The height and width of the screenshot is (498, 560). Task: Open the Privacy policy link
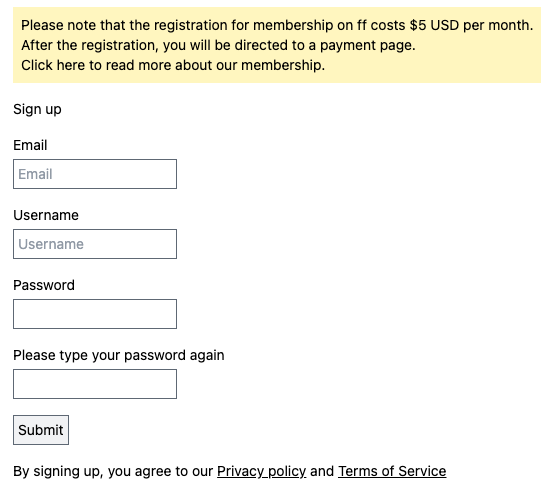tap(261, 471)
